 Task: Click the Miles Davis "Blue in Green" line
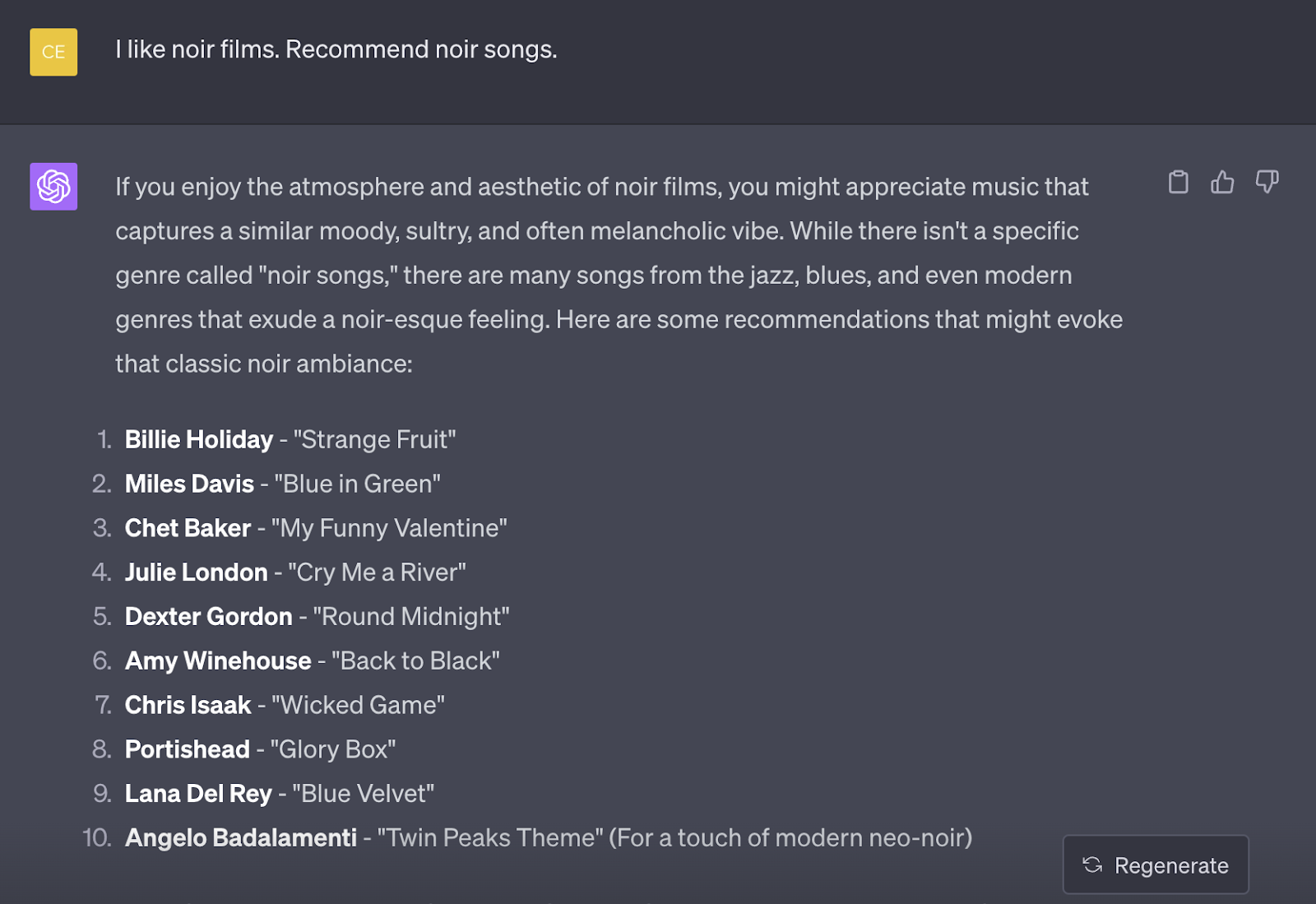282,484
